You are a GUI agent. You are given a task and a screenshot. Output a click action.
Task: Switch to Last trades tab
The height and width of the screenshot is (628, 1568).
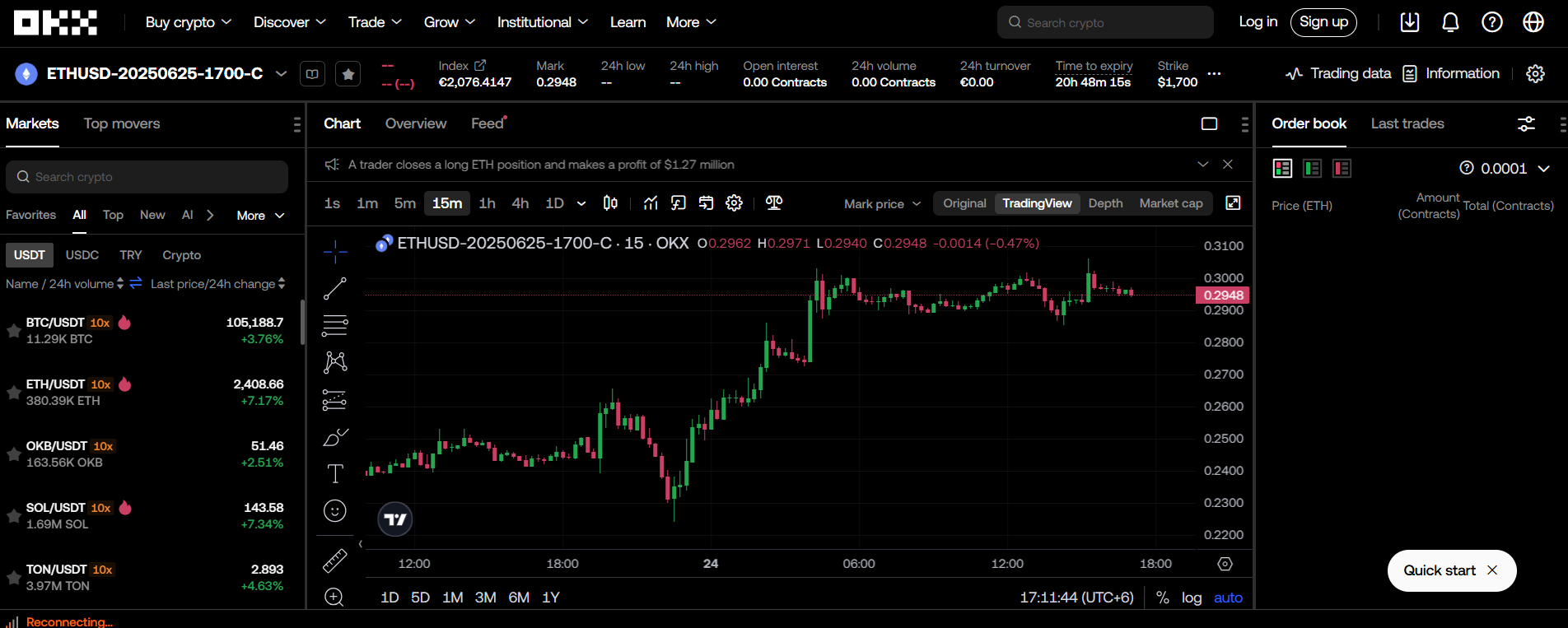[1407, 123]
